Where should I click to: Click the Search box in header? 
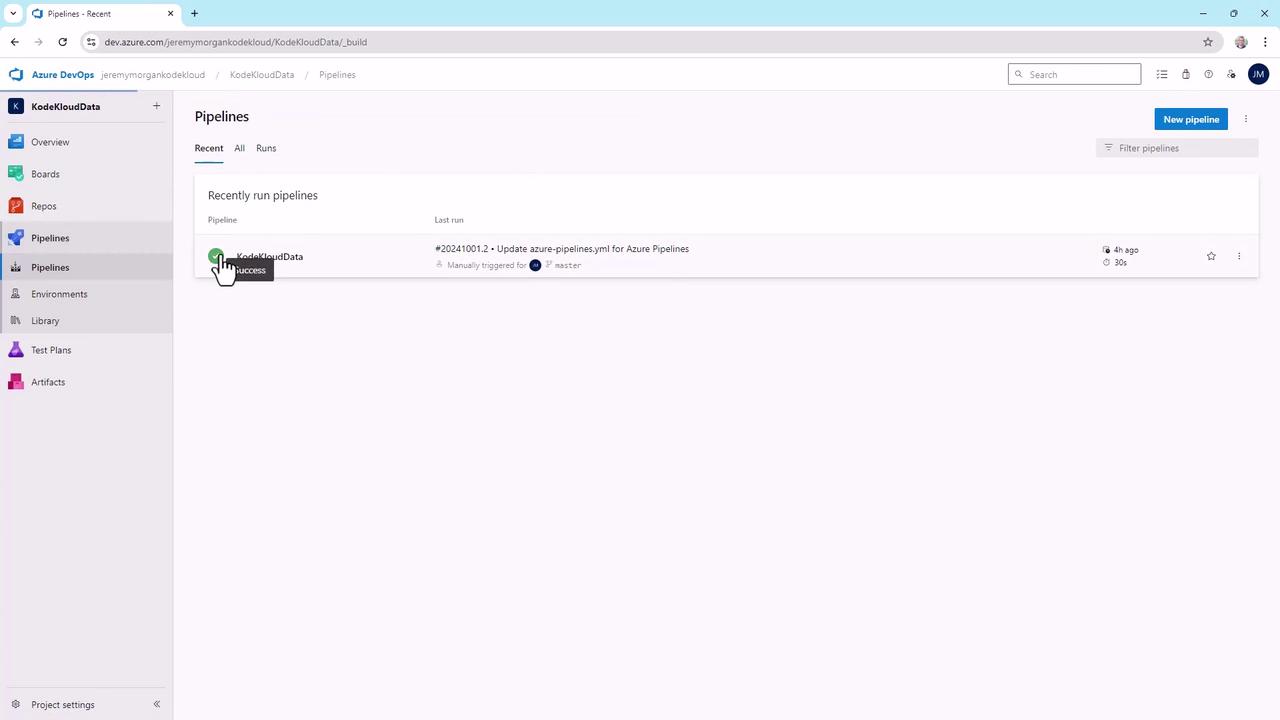click(1074, 74)
